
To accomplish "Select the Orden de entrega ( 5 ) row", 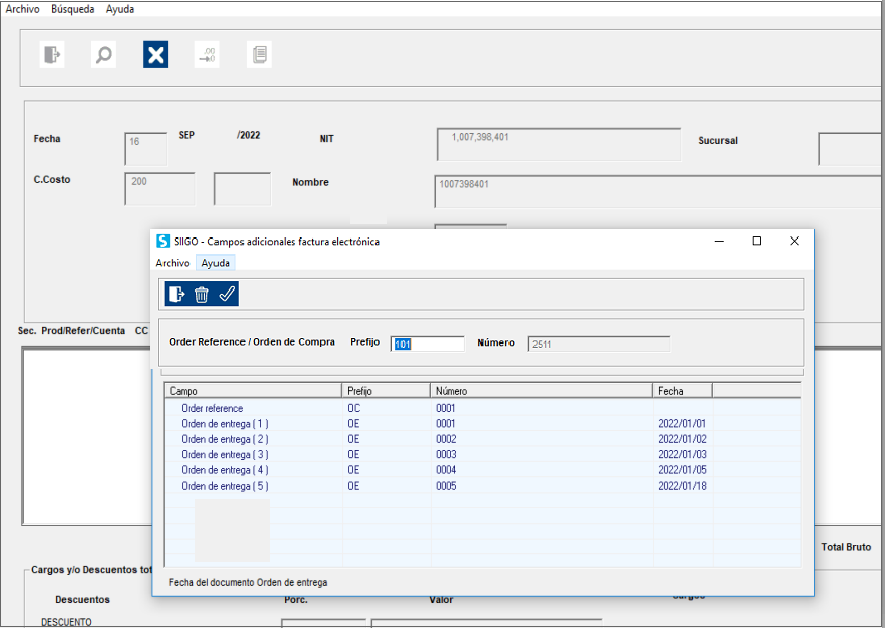I will 224,486.
